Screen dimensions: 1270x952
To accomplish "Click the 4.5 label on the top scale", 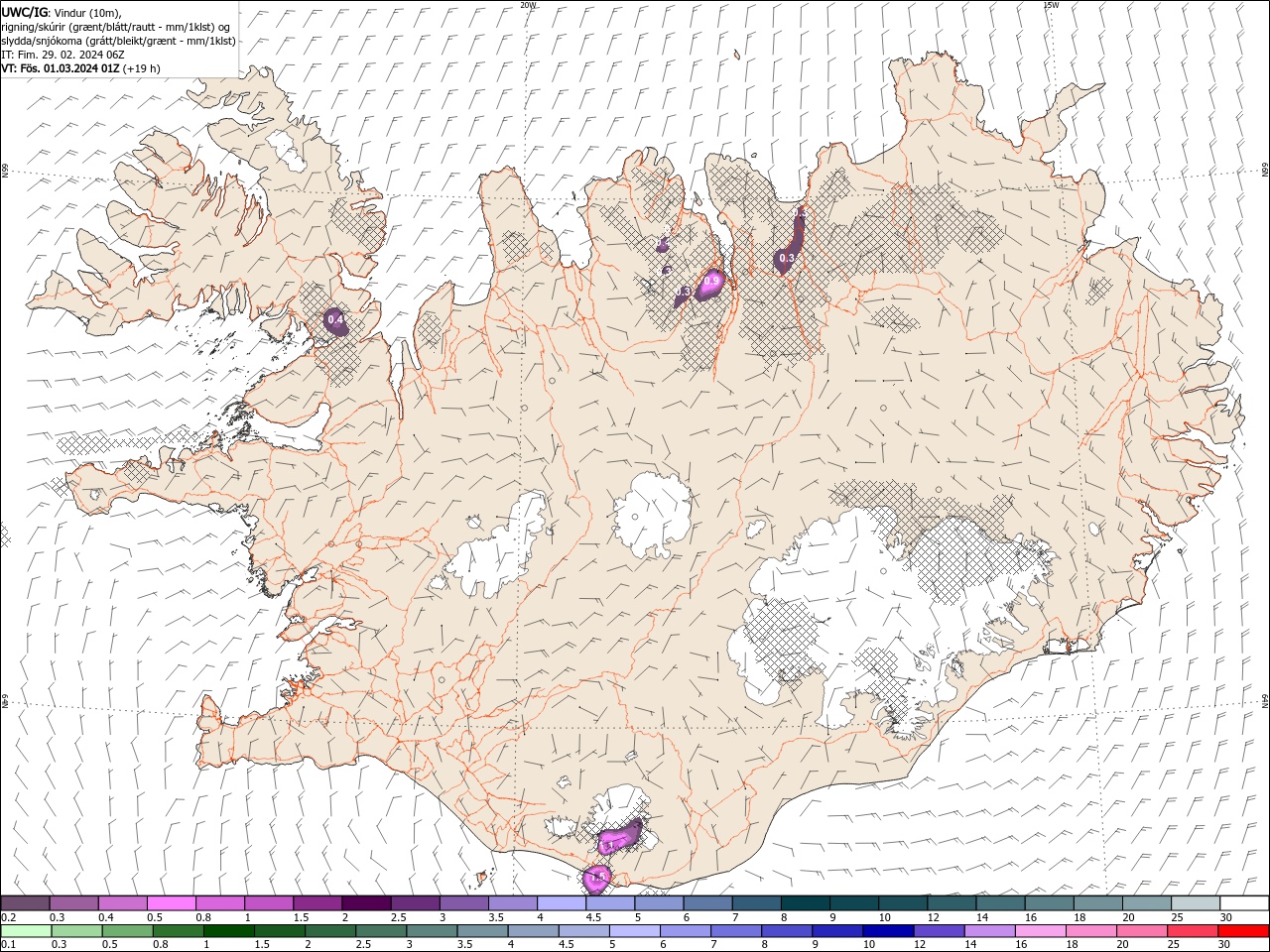I will (593, 917).
